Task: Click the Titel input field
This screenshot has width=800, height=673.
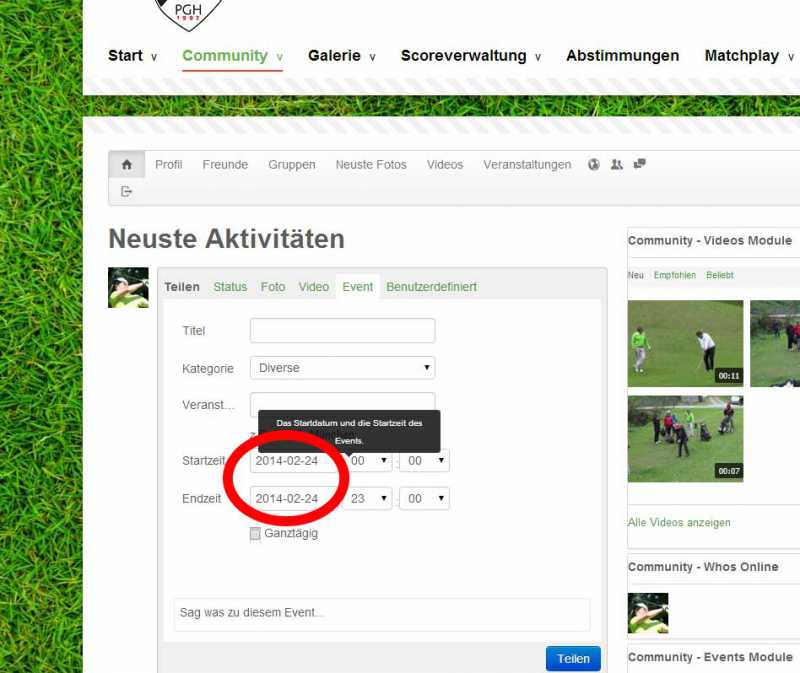Action: [342, 331]
